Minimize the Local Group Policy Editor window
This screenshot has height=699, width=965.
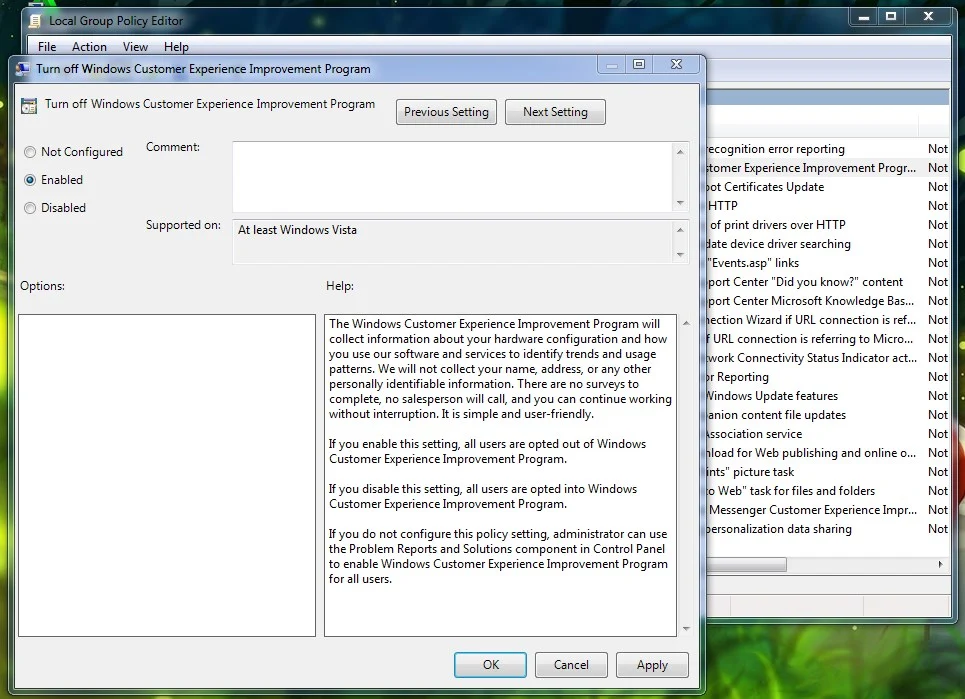tap(864, 17)
